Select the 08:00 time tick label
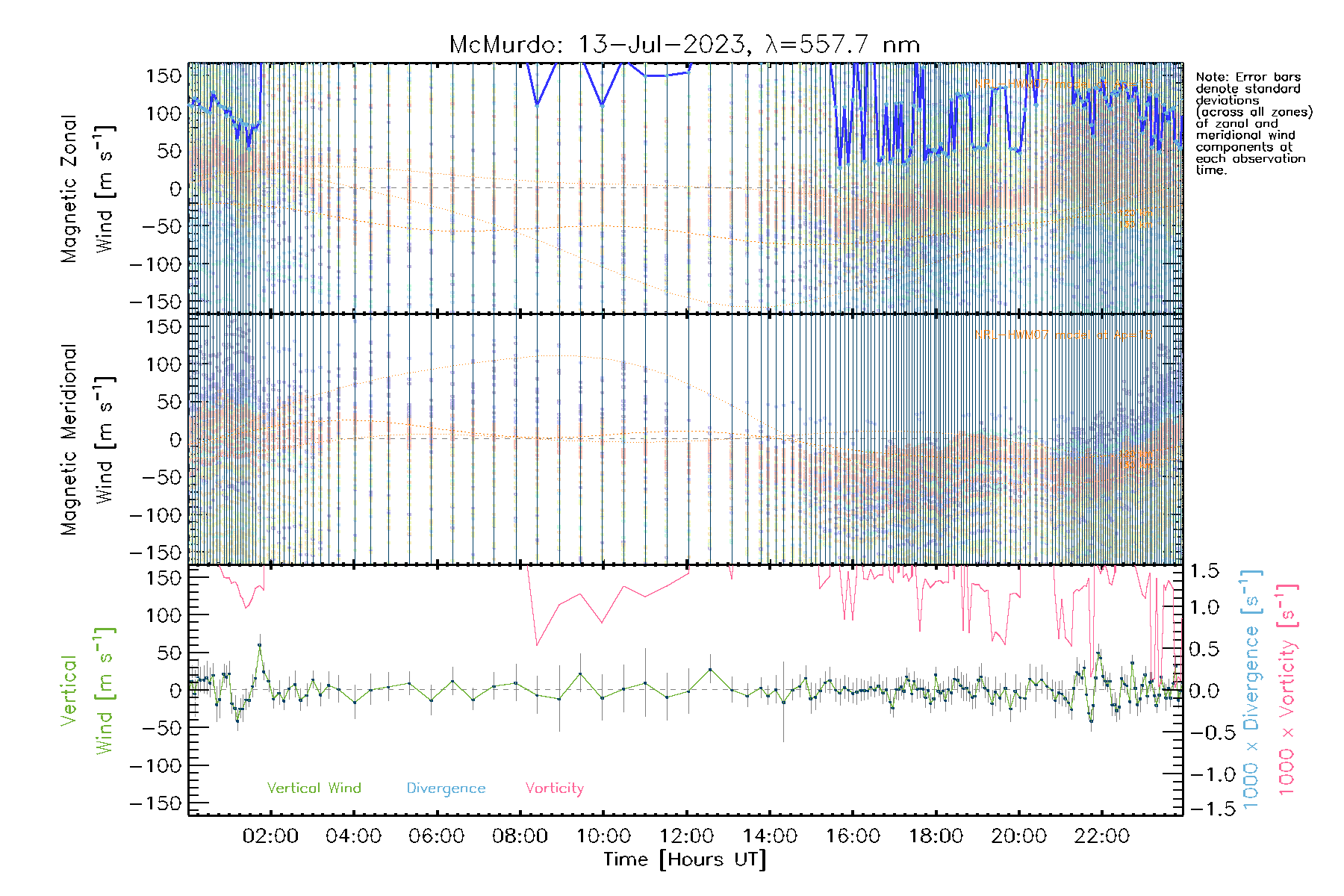1344x896 pixels. coord(520,836)
